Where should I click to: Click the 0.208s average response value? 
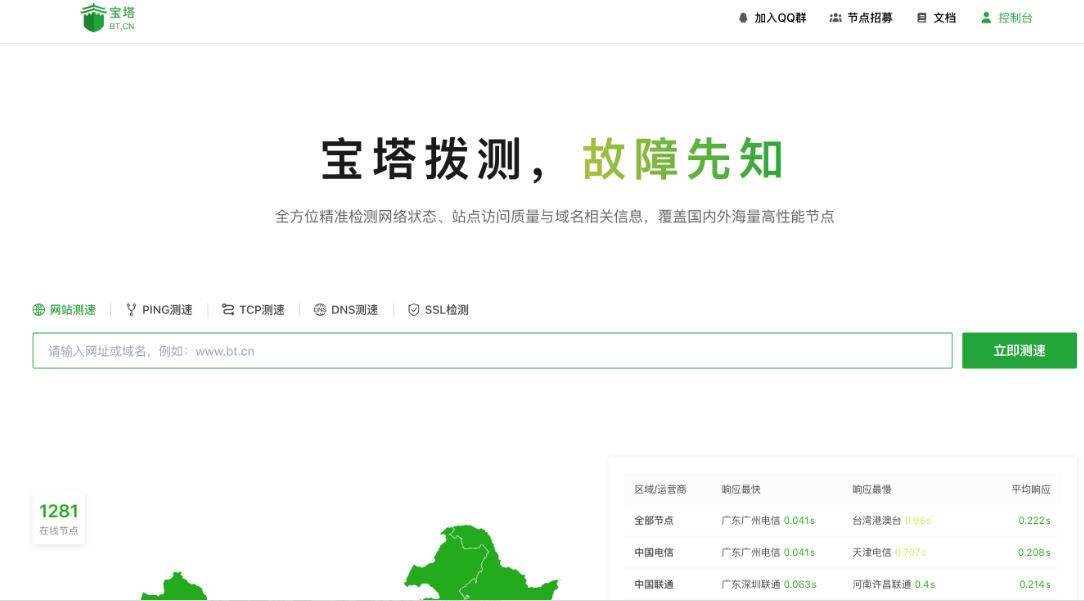(1034, 553)
